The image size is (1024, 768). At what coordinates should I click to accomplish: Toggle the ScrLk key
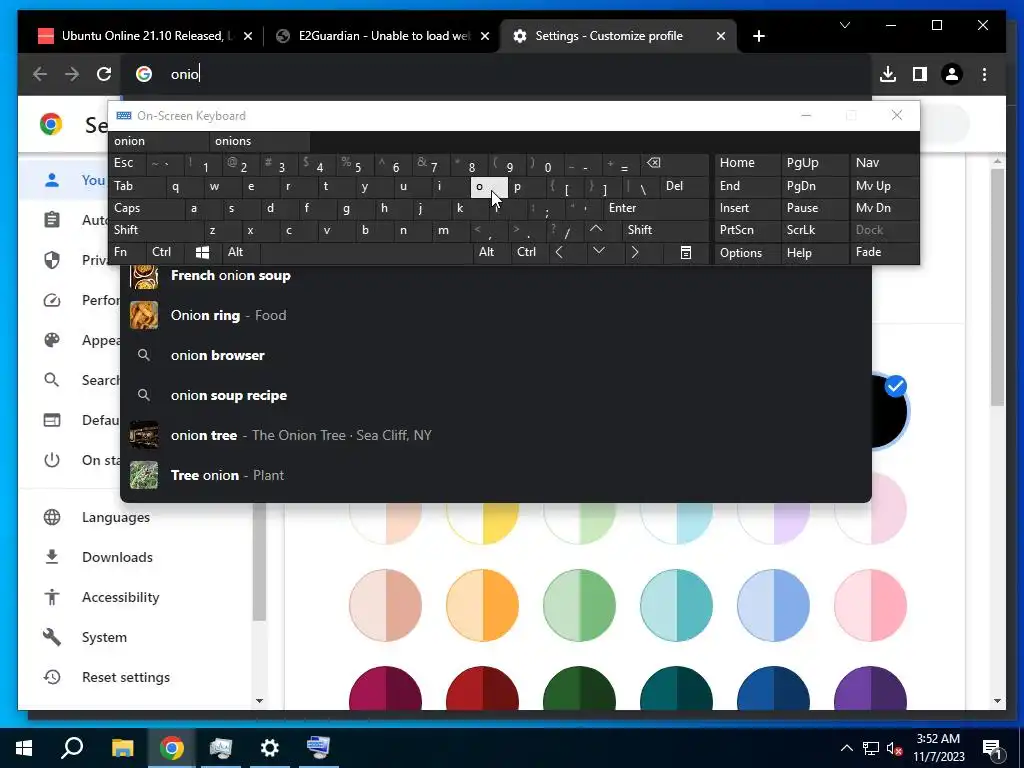815,230
